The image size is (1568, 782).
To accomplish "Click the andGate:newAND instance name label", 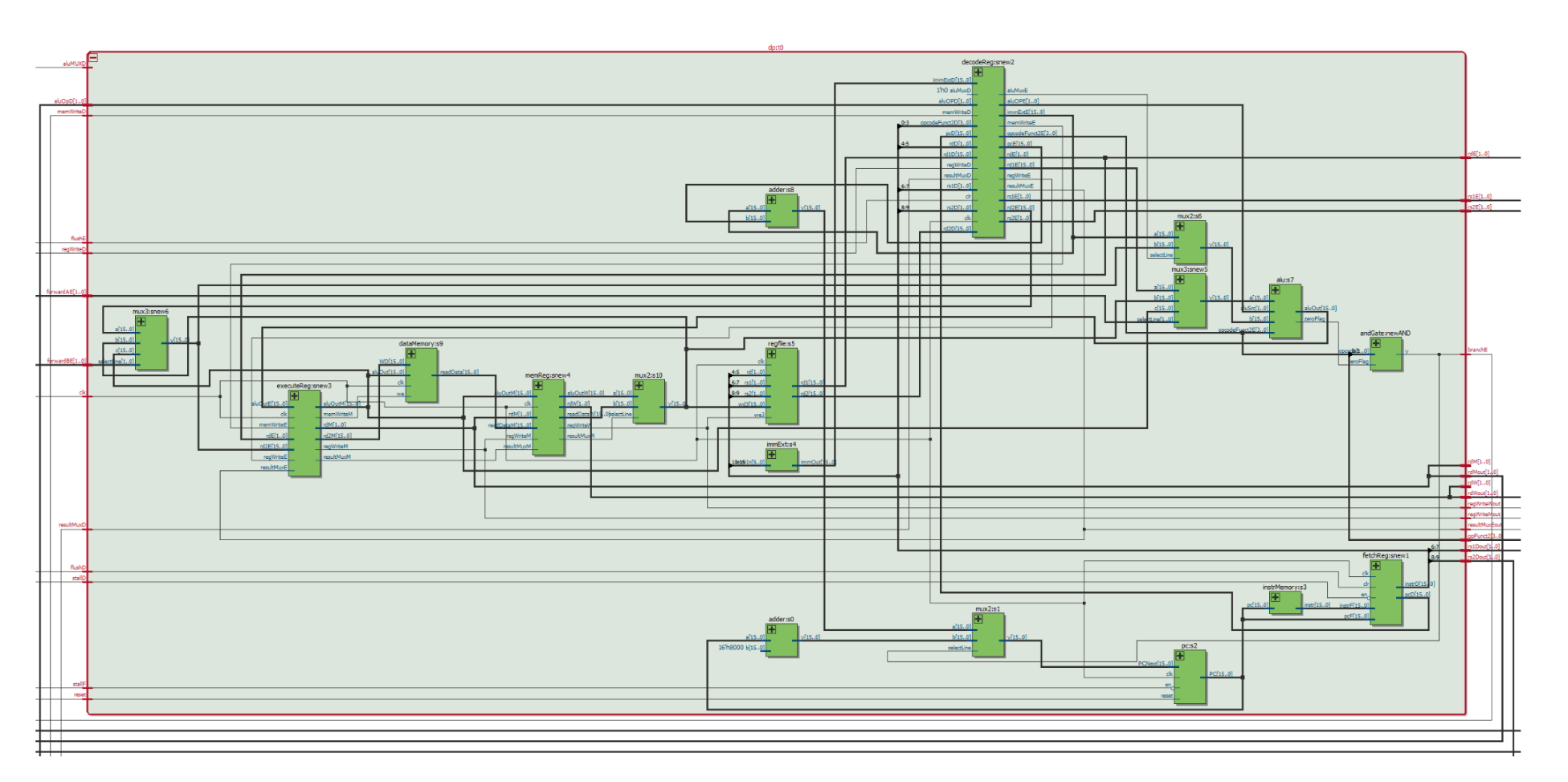I will click(x=1385, y=333).
